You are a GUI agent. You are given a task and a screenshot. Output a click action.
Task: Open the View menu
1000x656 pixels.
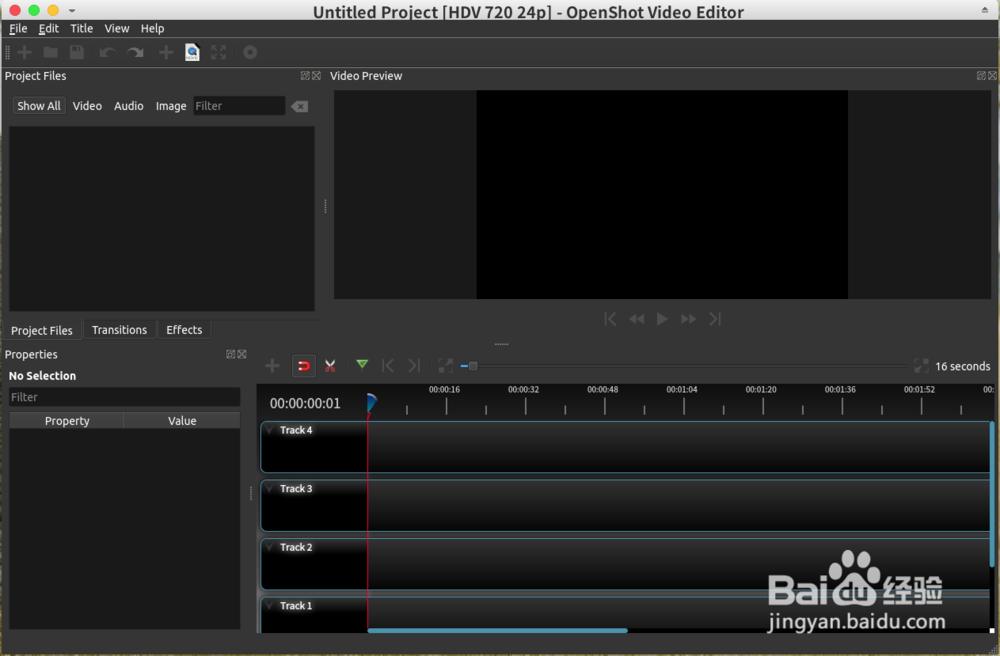117,29
